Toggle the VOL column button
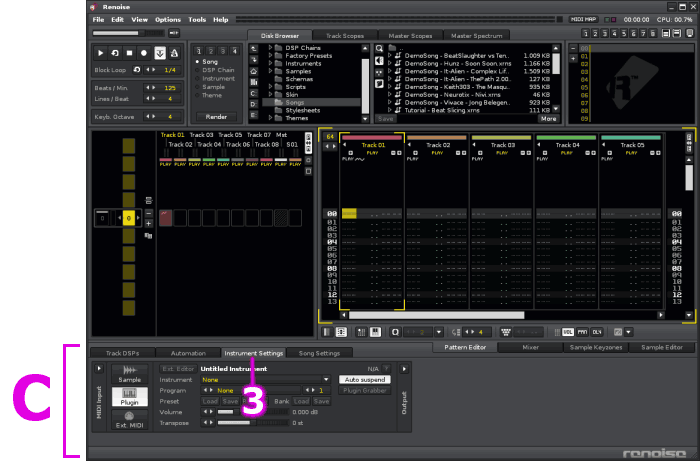 568,332
